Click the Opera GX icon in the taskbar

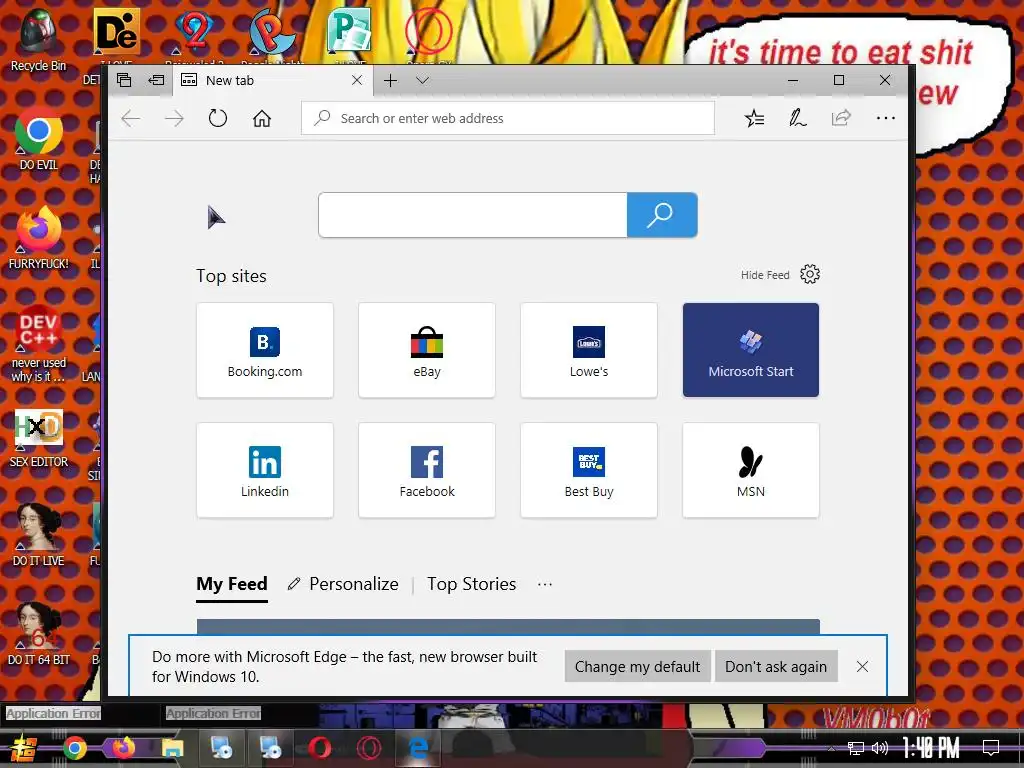(x=369, y=748)
